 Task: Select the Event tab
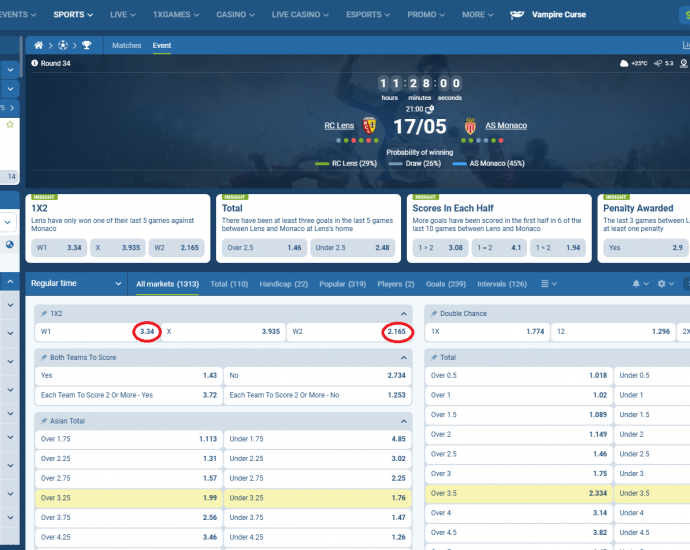tap(162, 45)
